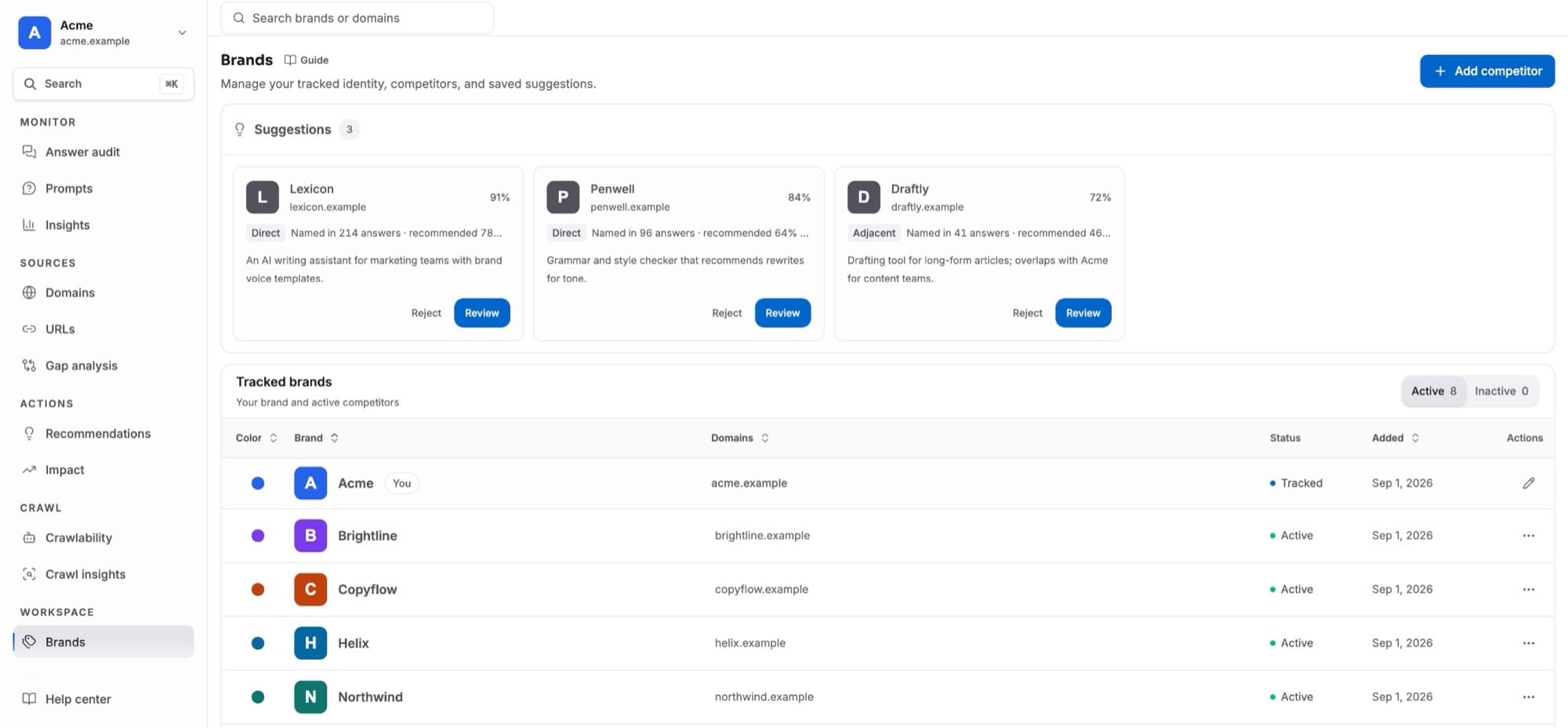Click the copyflow.example domain cell
1568x728 pixels.
pos(761,589)
